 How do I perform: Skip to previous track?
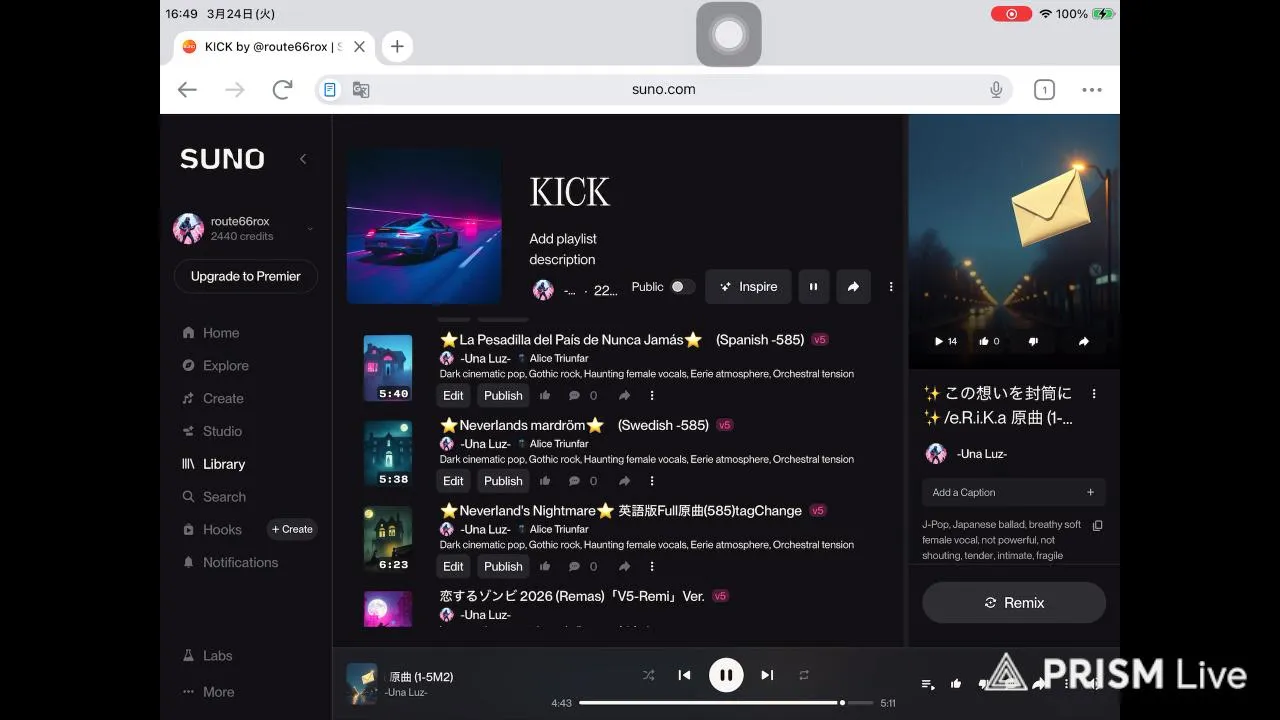[x=684, y=675]
